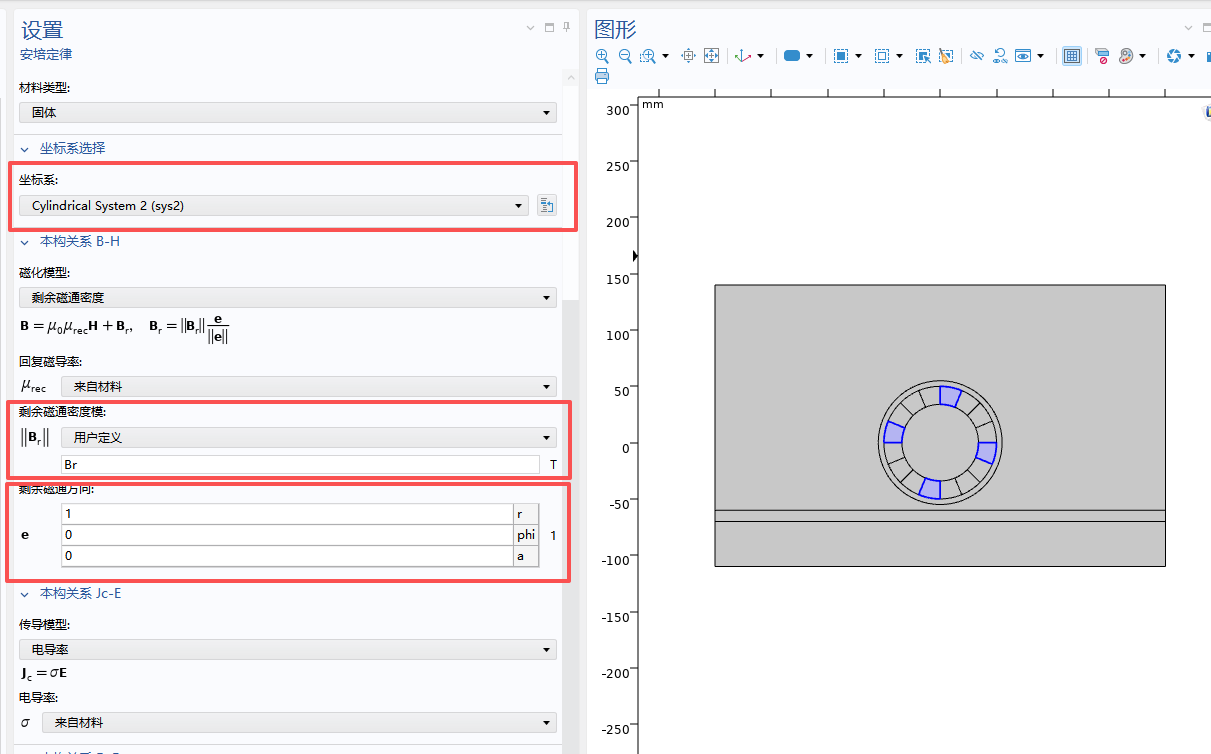Open the graphics panel menu arrow
This screenshot has width=1211, height=754.
point(1189,27)
